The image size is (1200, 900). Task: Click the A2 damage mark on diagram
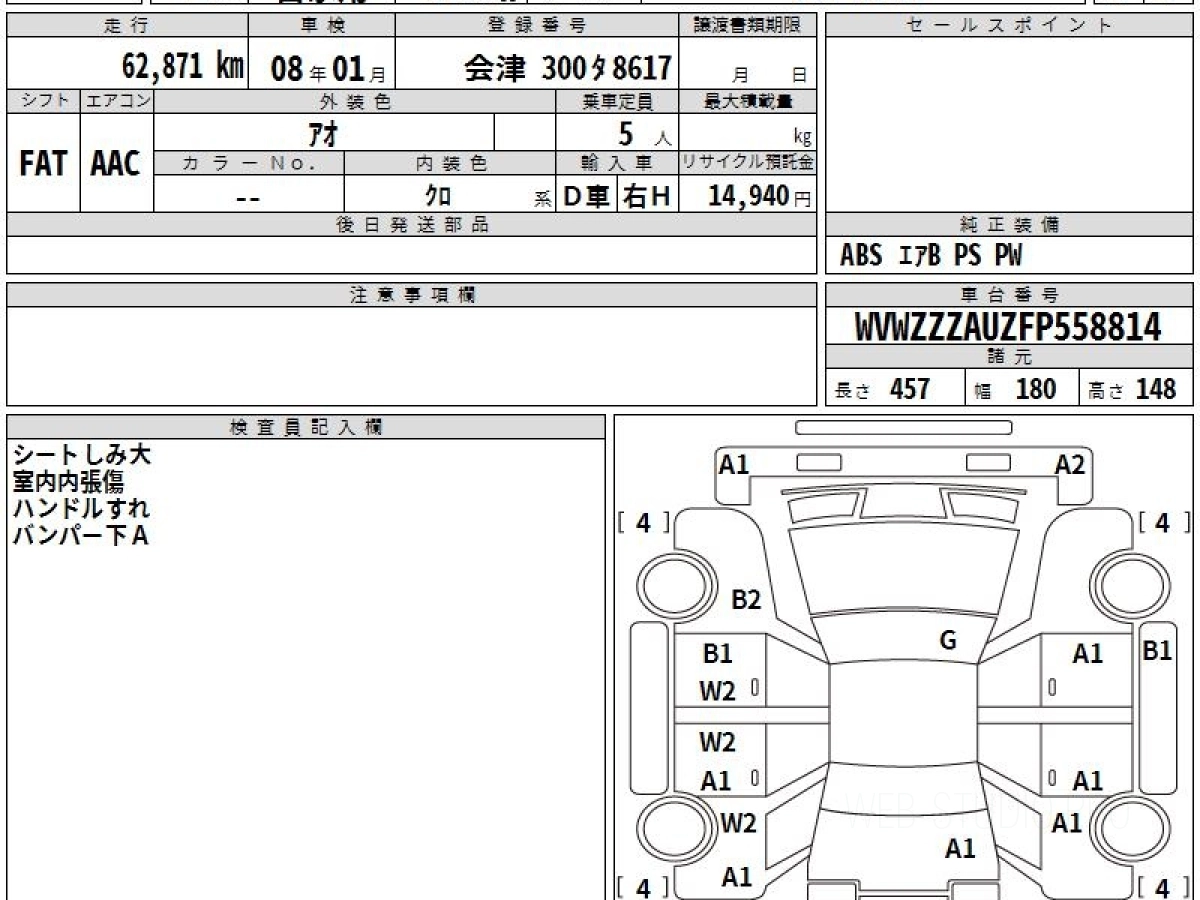click(1070, 464)
